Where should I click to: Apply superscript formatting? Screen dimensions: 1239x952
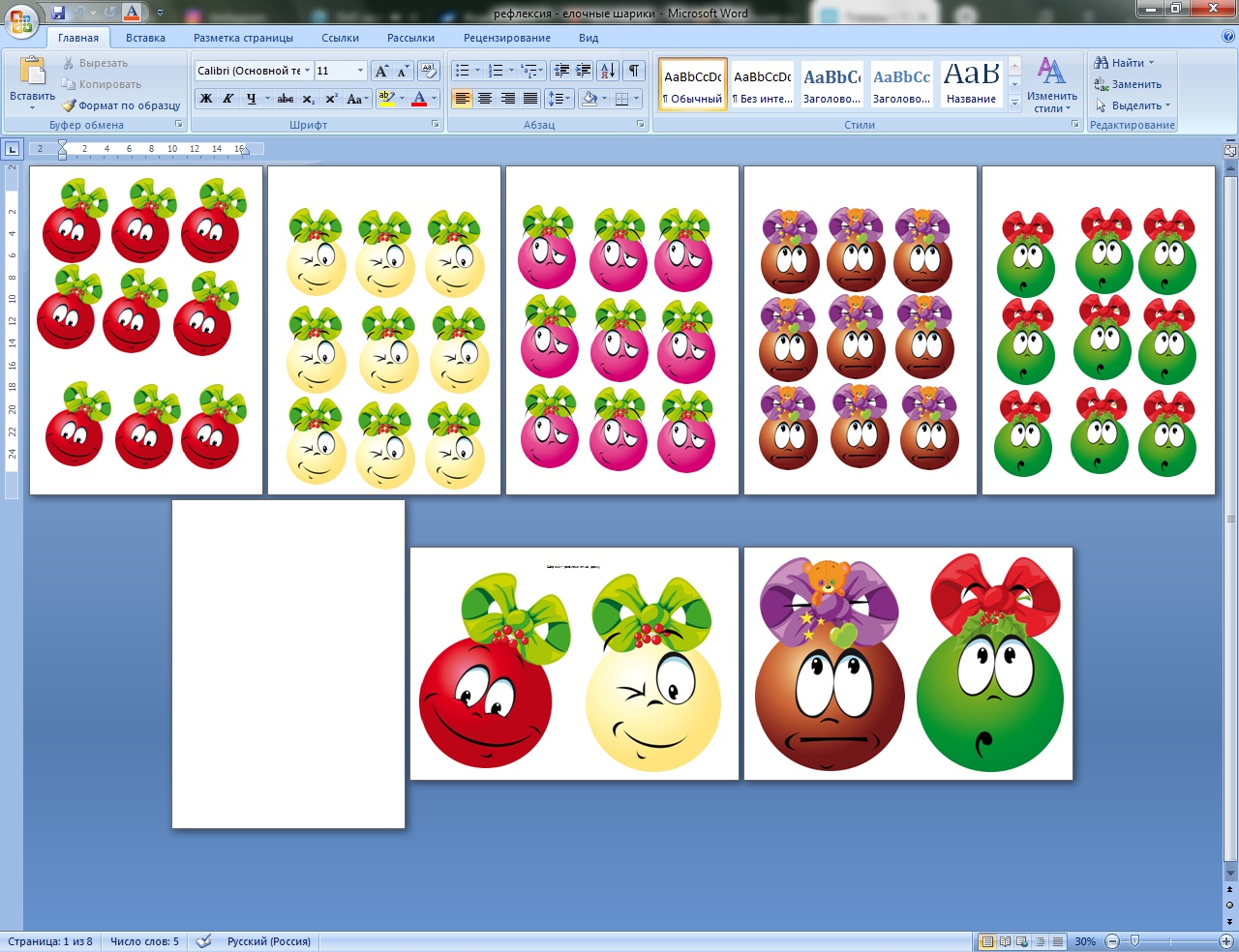click(331, 99)
